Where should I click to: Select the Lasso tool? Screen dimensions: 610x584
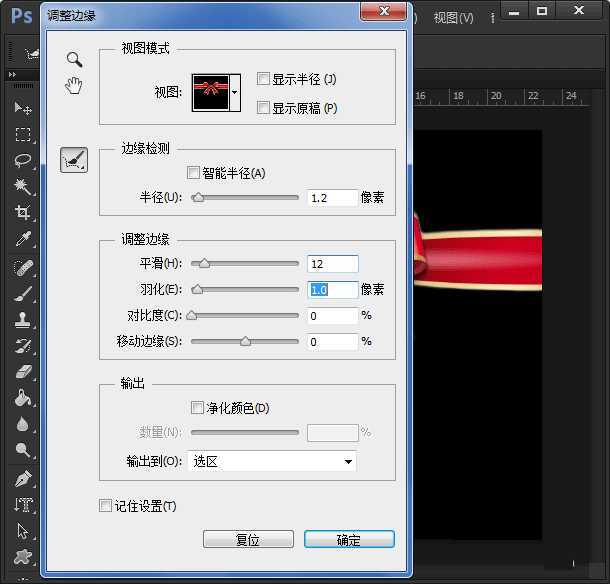click(x=22, y=160)
